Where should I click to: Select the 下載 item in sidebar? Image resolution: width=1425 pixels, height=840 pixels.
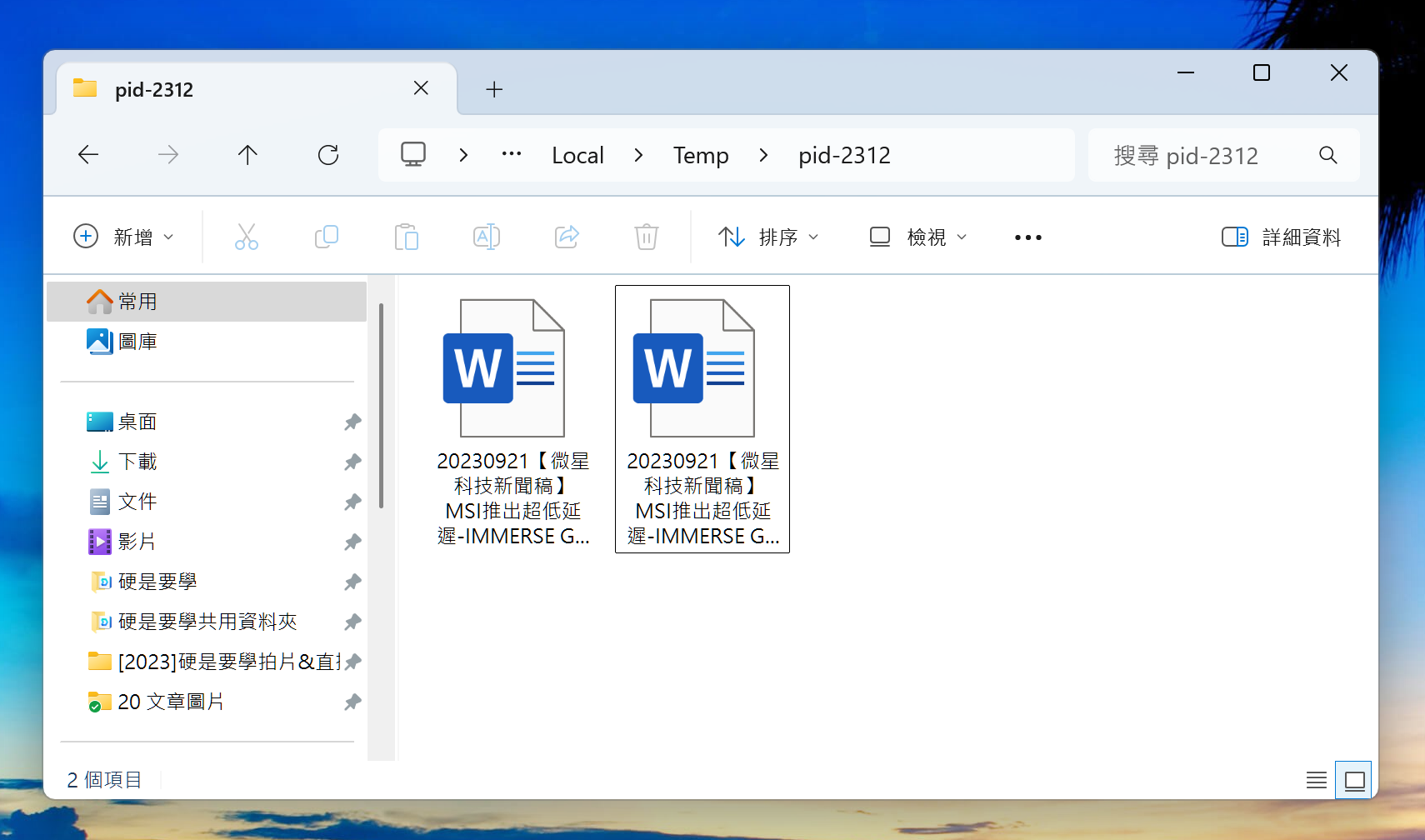pos(137,462)
